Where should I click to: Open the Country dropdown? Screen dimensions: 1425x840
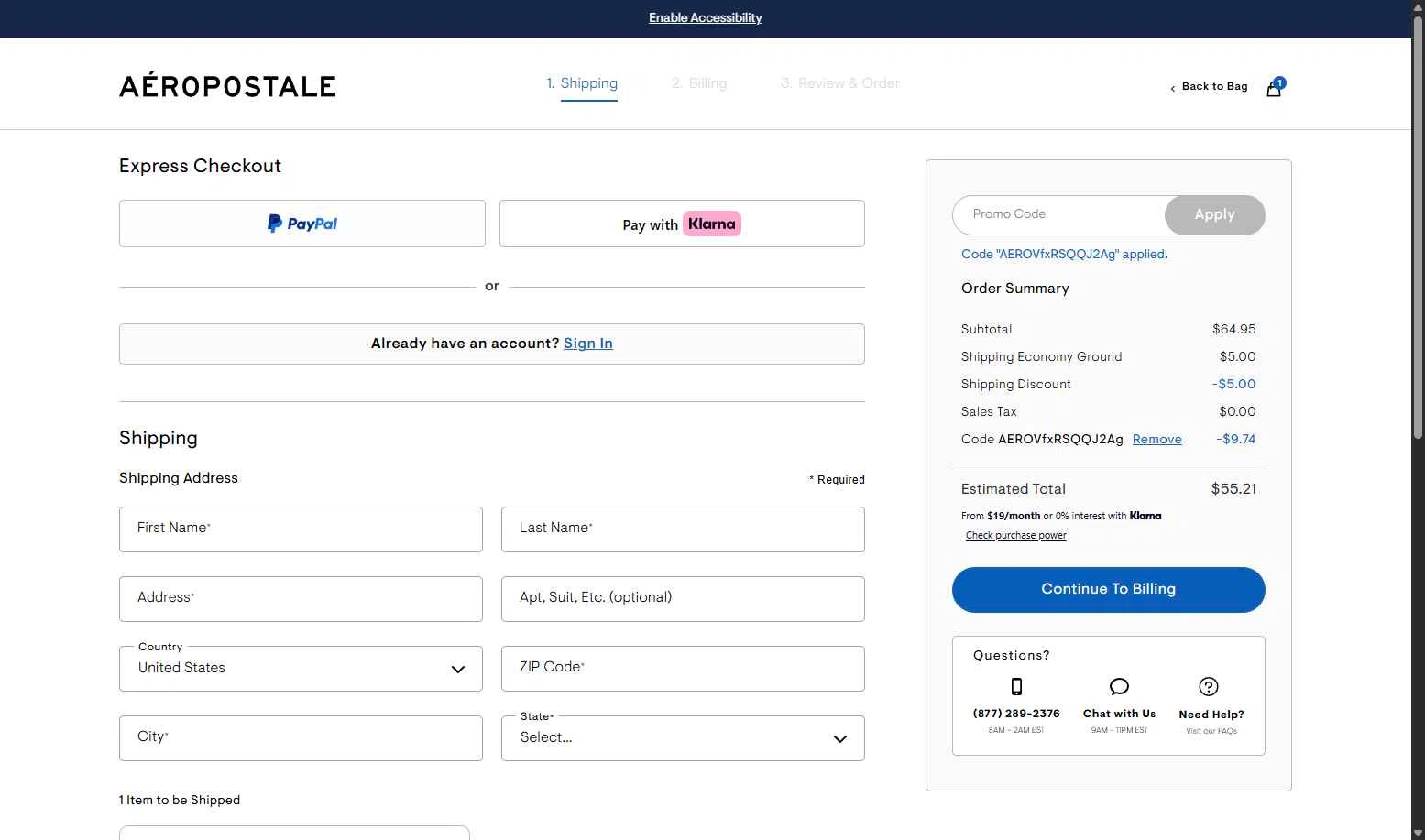(x=301, y=669)
